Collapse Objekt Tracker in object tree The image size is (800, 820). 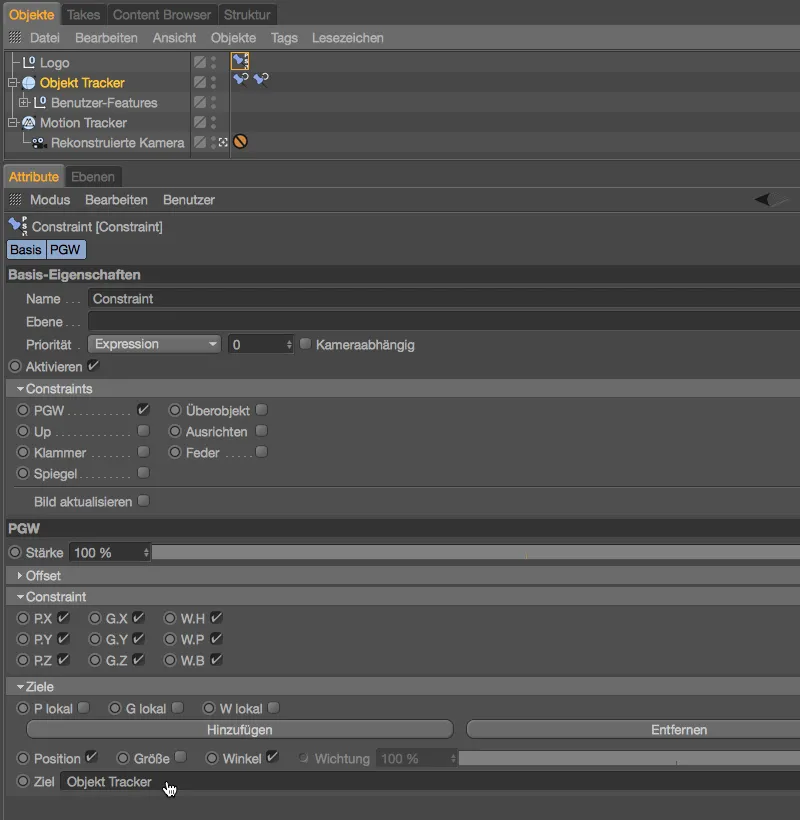[13, 83]
